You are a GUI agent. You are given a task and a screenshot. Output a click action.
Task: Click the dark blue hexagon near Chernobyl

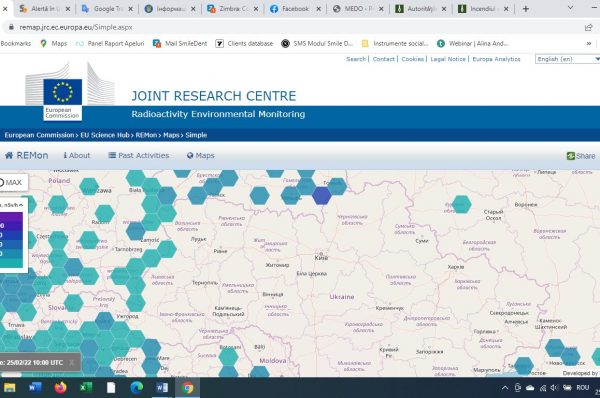(321, 196)
